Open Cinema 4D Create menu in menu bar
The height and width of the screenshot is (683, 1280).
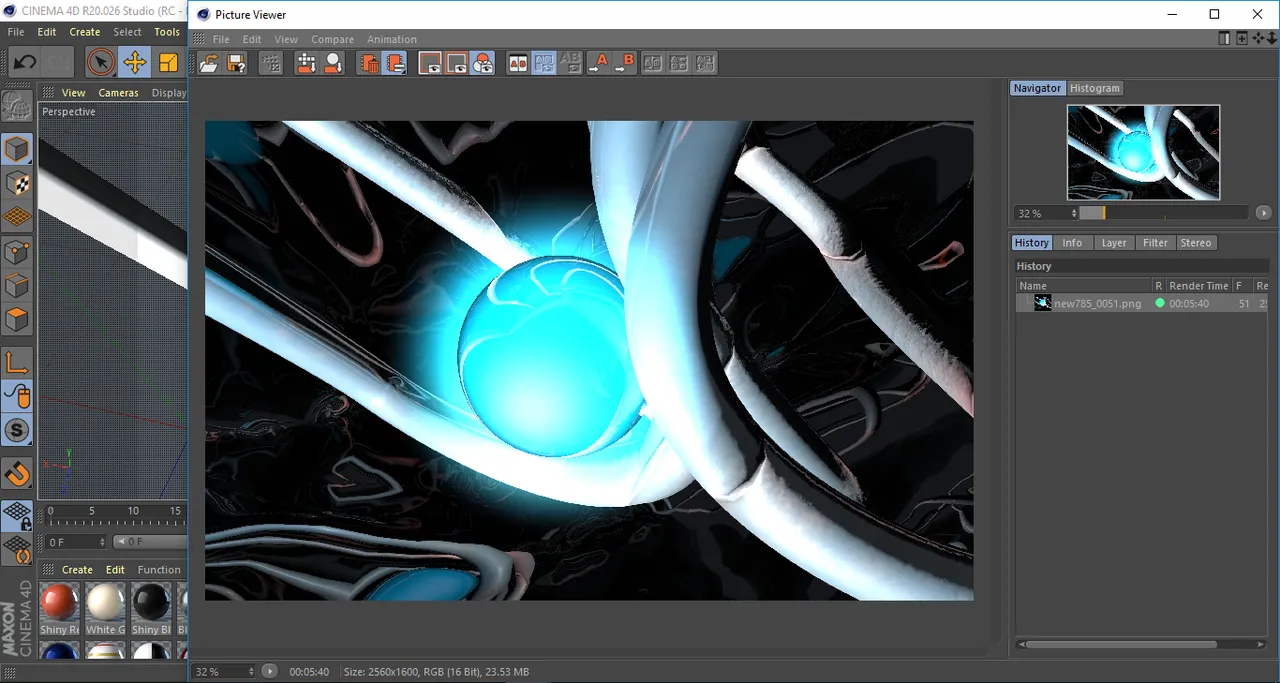coord(85,32)
